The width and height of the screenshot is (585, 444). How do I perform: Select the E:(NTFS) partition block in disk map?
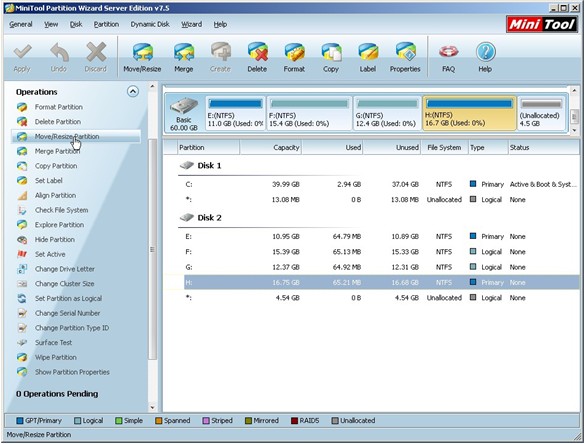tap(235, 113)
